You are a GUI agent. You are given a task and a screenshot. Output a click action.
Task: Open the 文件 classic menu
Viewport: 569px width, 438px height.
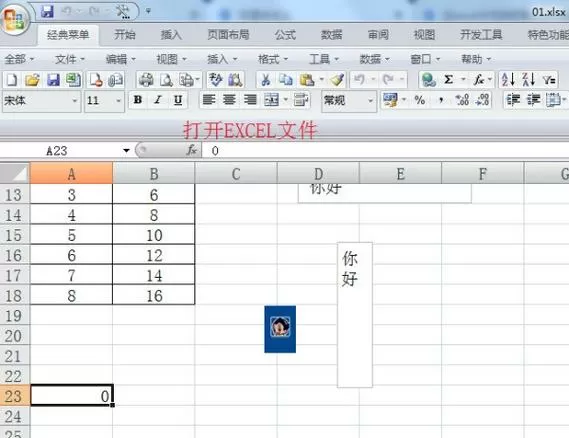point(70,59)
